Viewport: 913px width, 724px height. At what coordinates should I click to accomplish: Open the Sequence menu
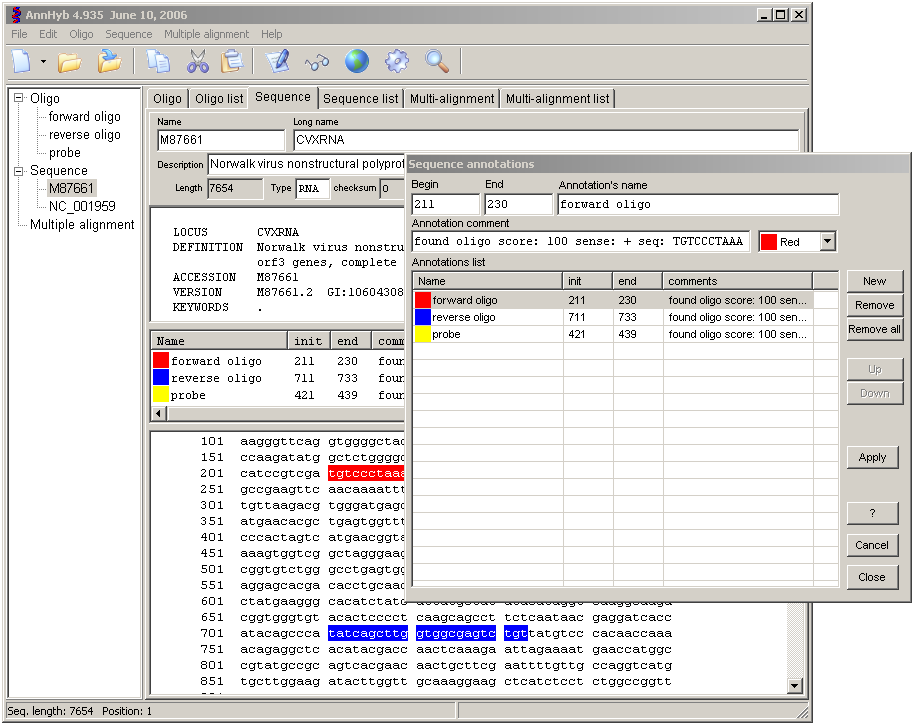pyautogui.click(x=128, y=34)
